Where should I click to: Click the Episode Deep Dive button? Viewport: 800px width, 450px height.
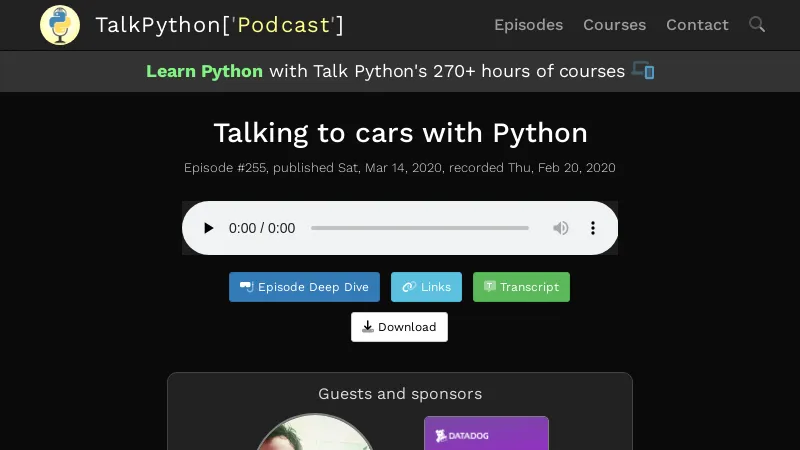click(304, 287)
